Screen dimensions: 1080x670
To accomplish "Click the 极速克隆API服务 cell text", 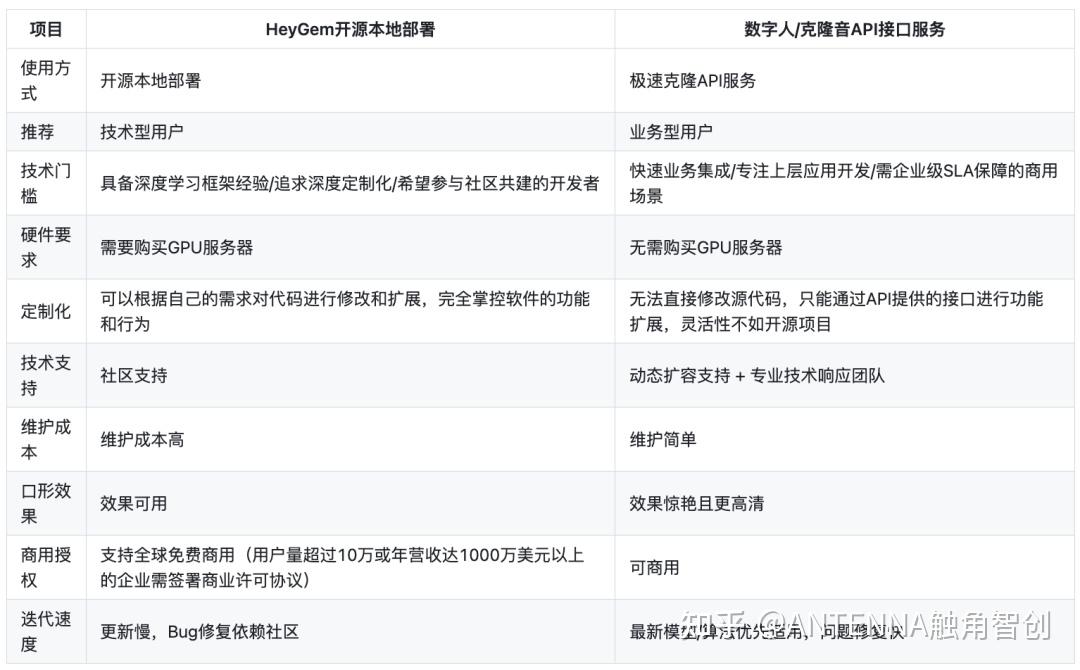I will click(691, 80).
